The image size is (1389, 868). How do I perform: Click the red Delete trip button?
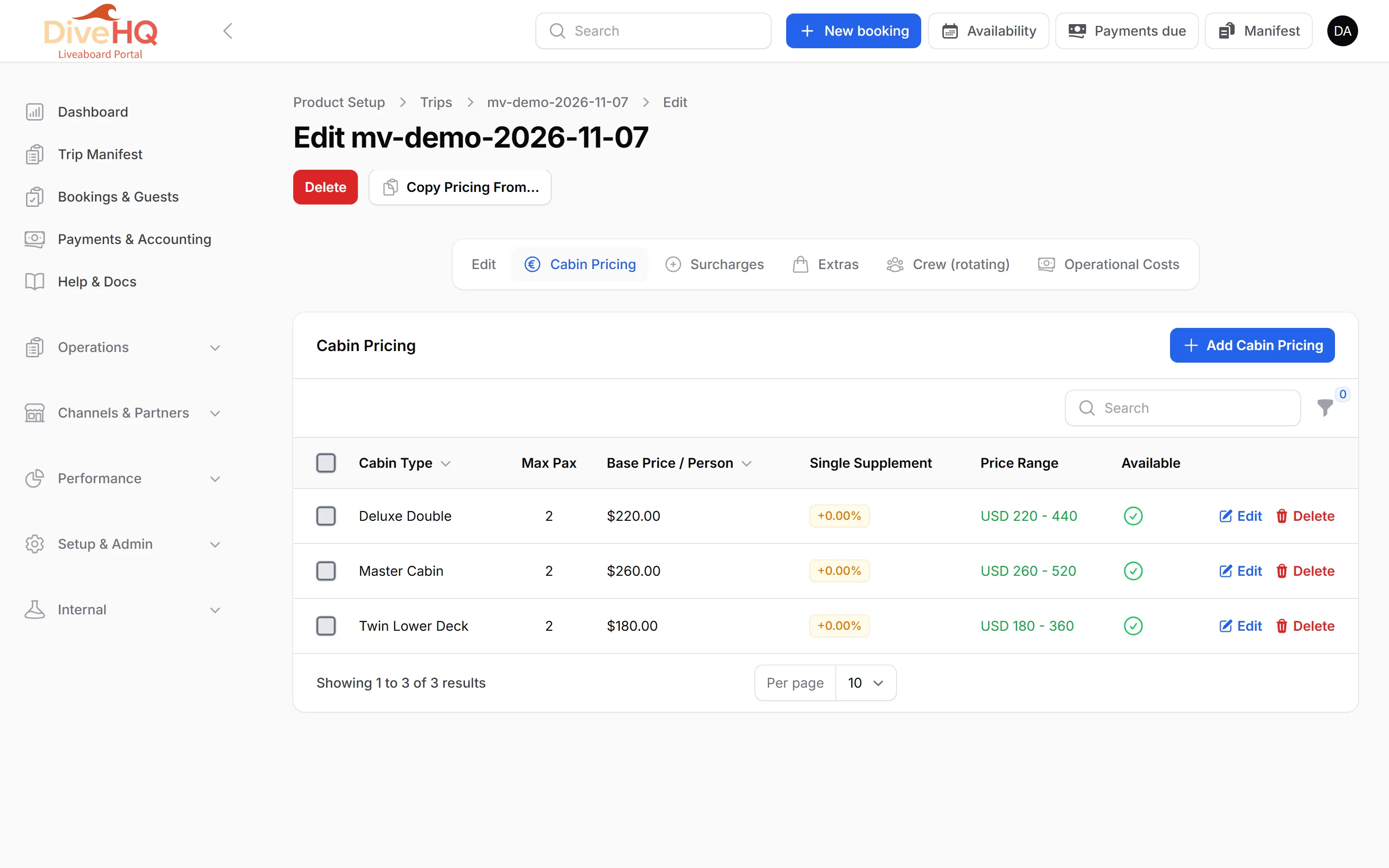coord(326,187)
